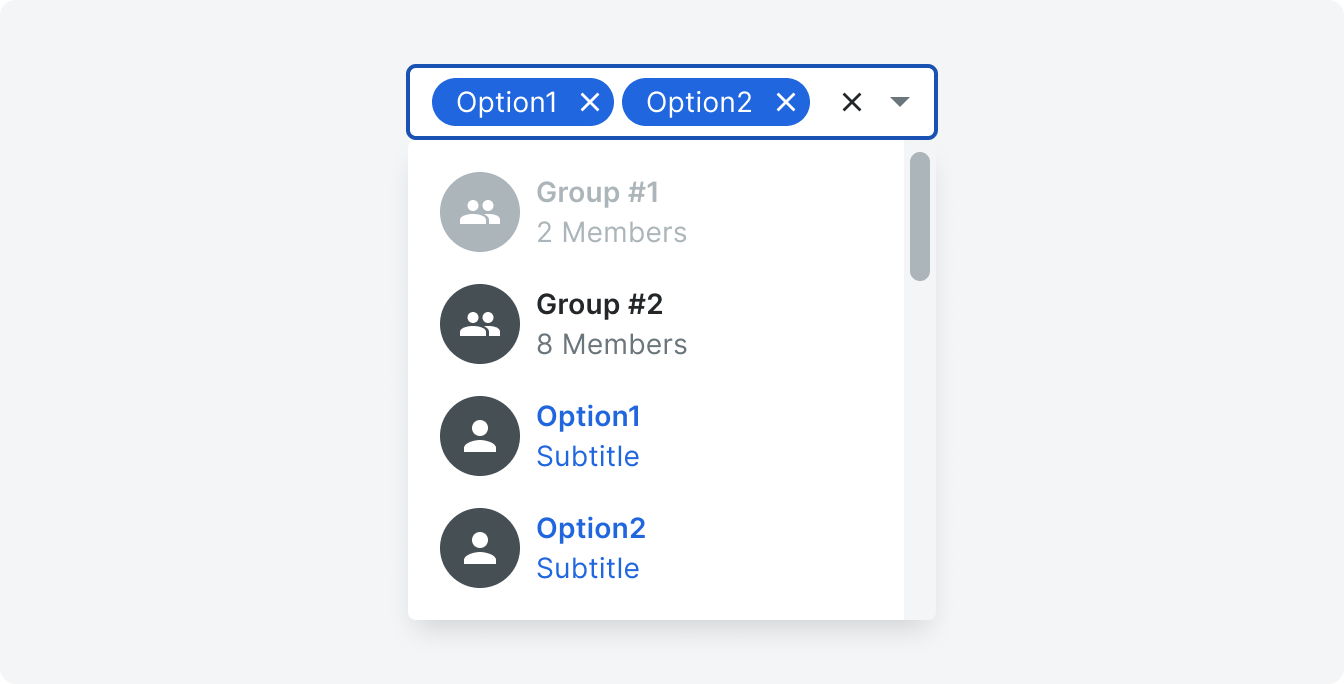Remove the Option2 chip with its X

[786, 102]
